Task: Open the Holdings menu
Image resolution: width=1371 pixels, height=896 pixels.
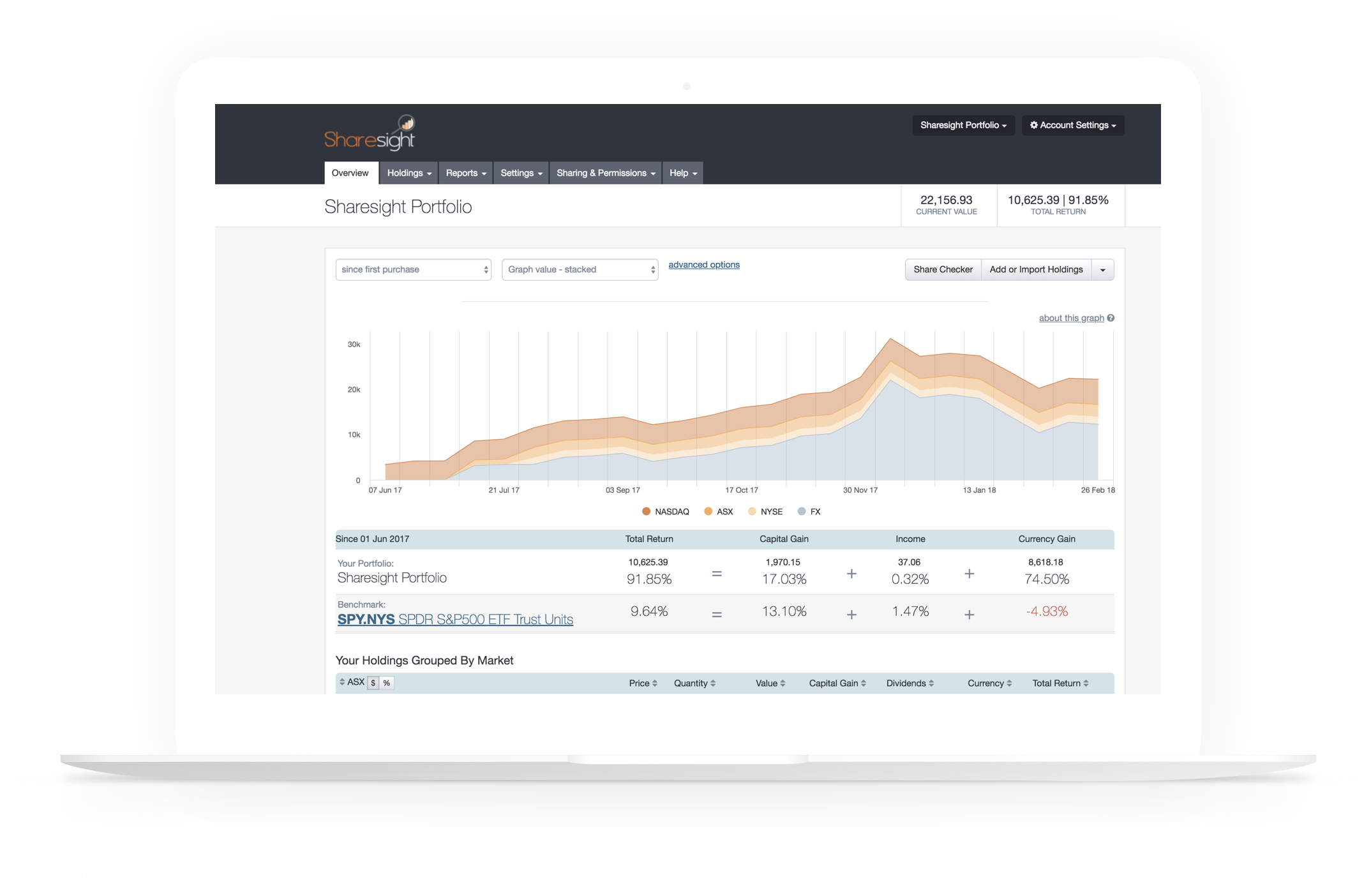Action: [409, 173]
